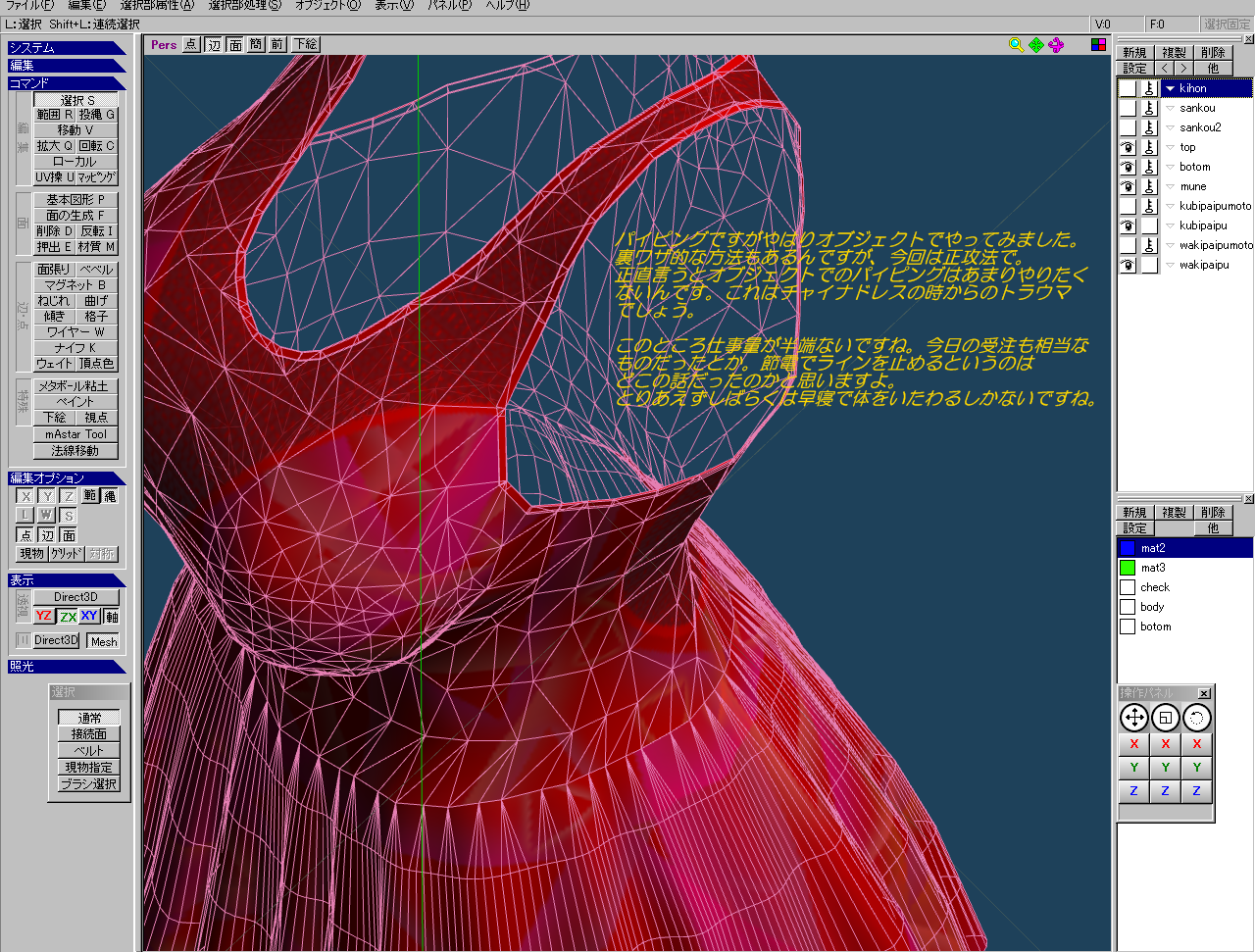
Task: Open the パネル menu in menu bar
Action: [x=449, y=6]
